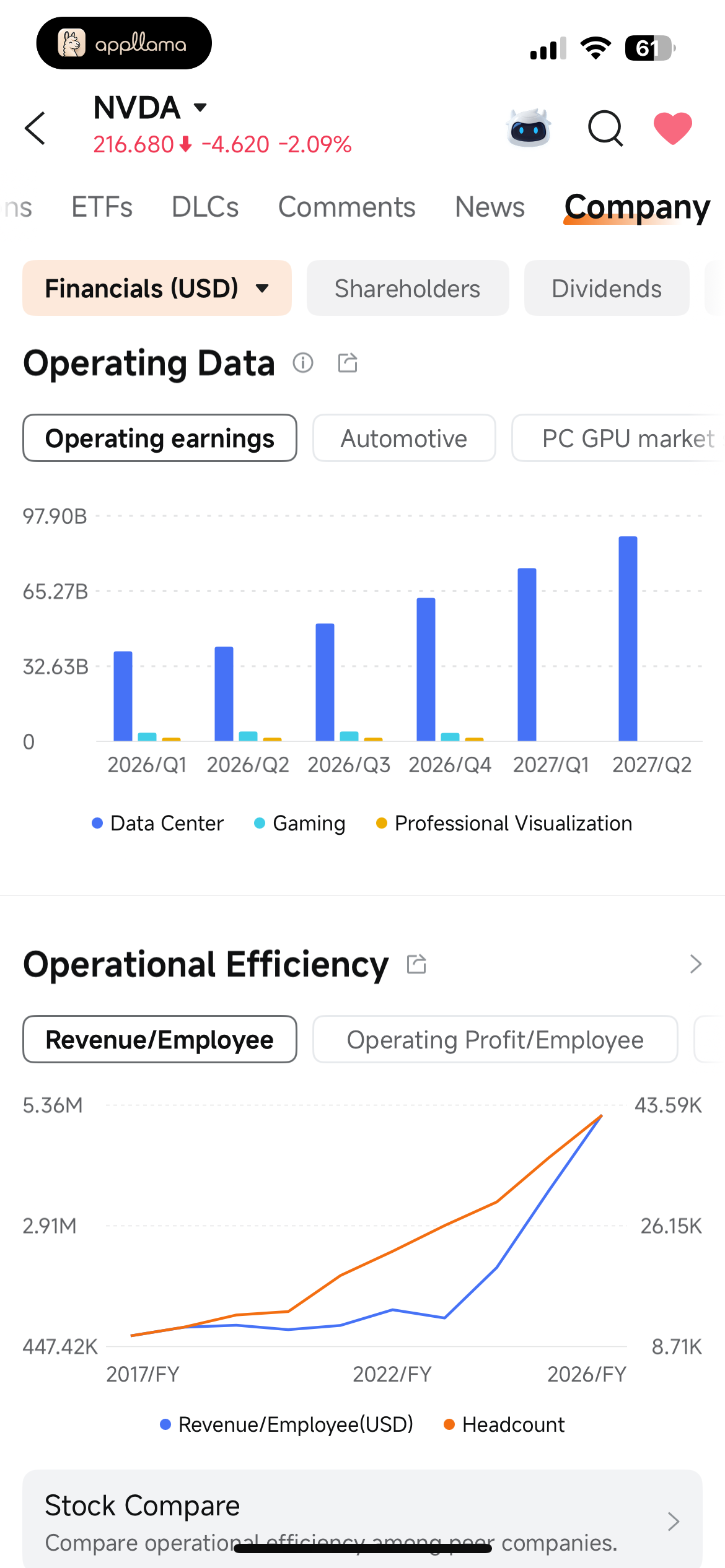Tap the 2026/FY axis label
This screenshot has width=725, height=1568.
(587, 1374)
